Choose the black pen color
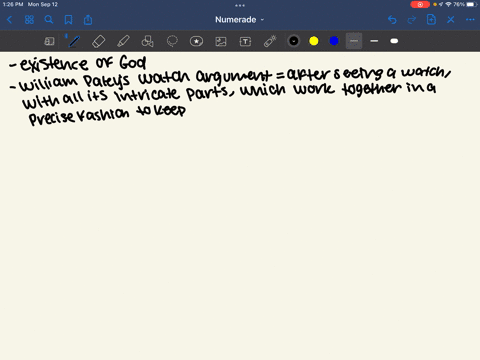Screen dimensions: 480x360 pos(294,41)
